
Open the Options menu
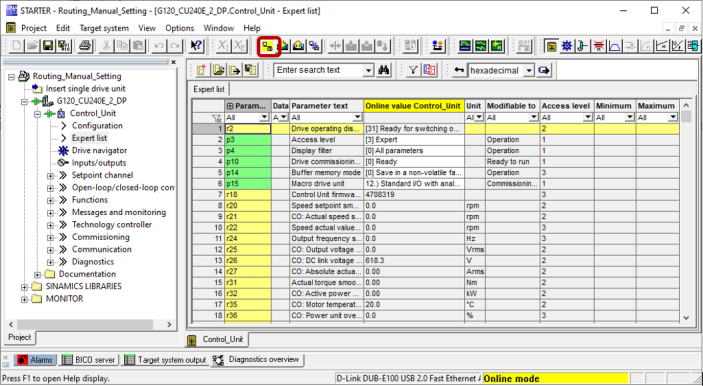coord(179,28)
